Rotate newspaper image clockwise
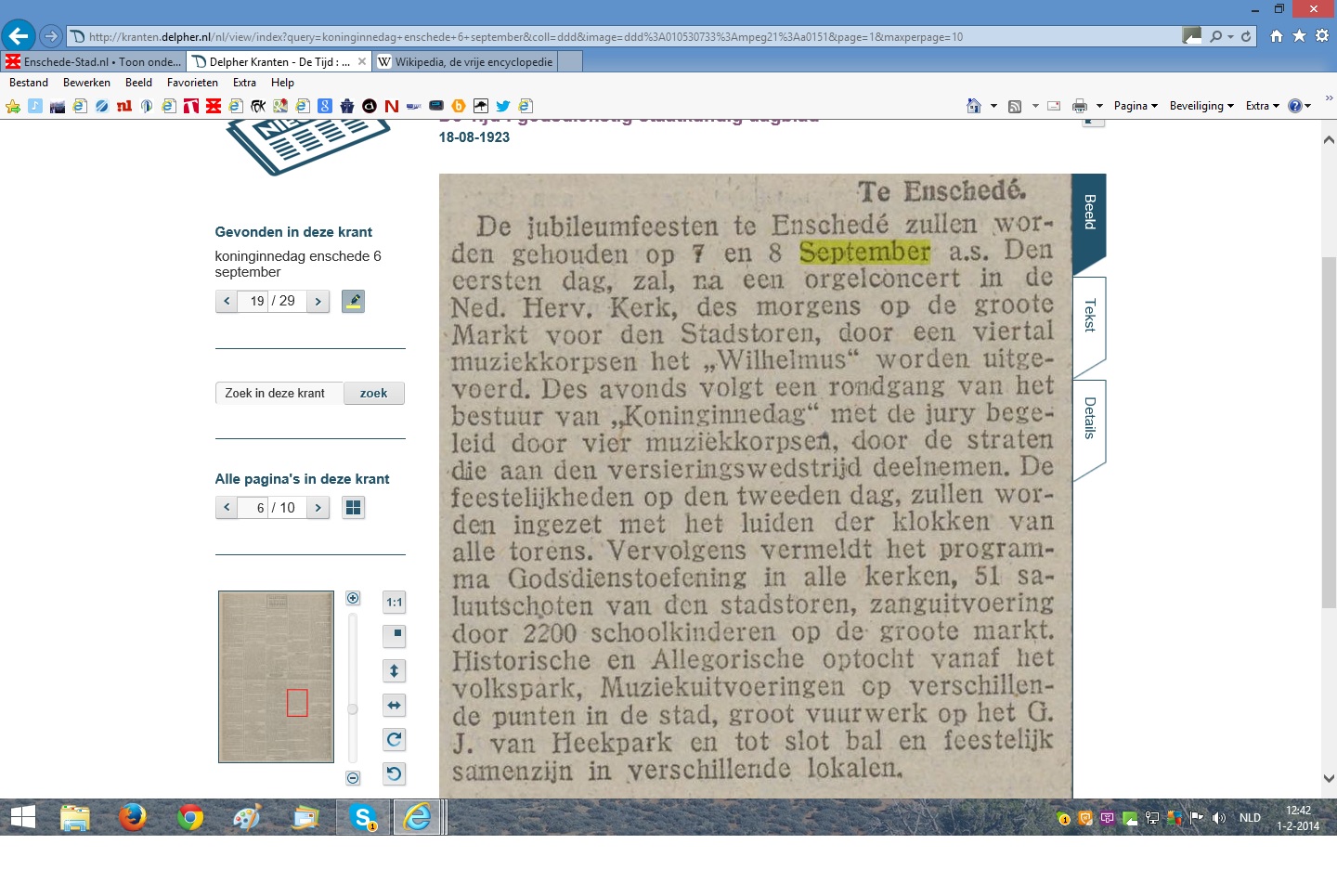Image resolution: width=1337 pixels, height=896 pixels. [x=395, y=740]
